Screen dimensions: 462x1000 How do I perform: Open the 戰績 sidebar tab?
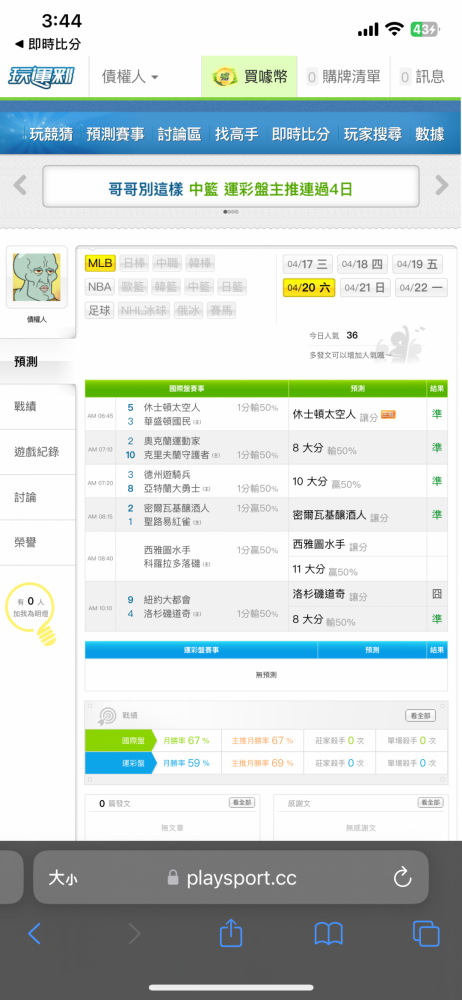click(x=38, y=406)
